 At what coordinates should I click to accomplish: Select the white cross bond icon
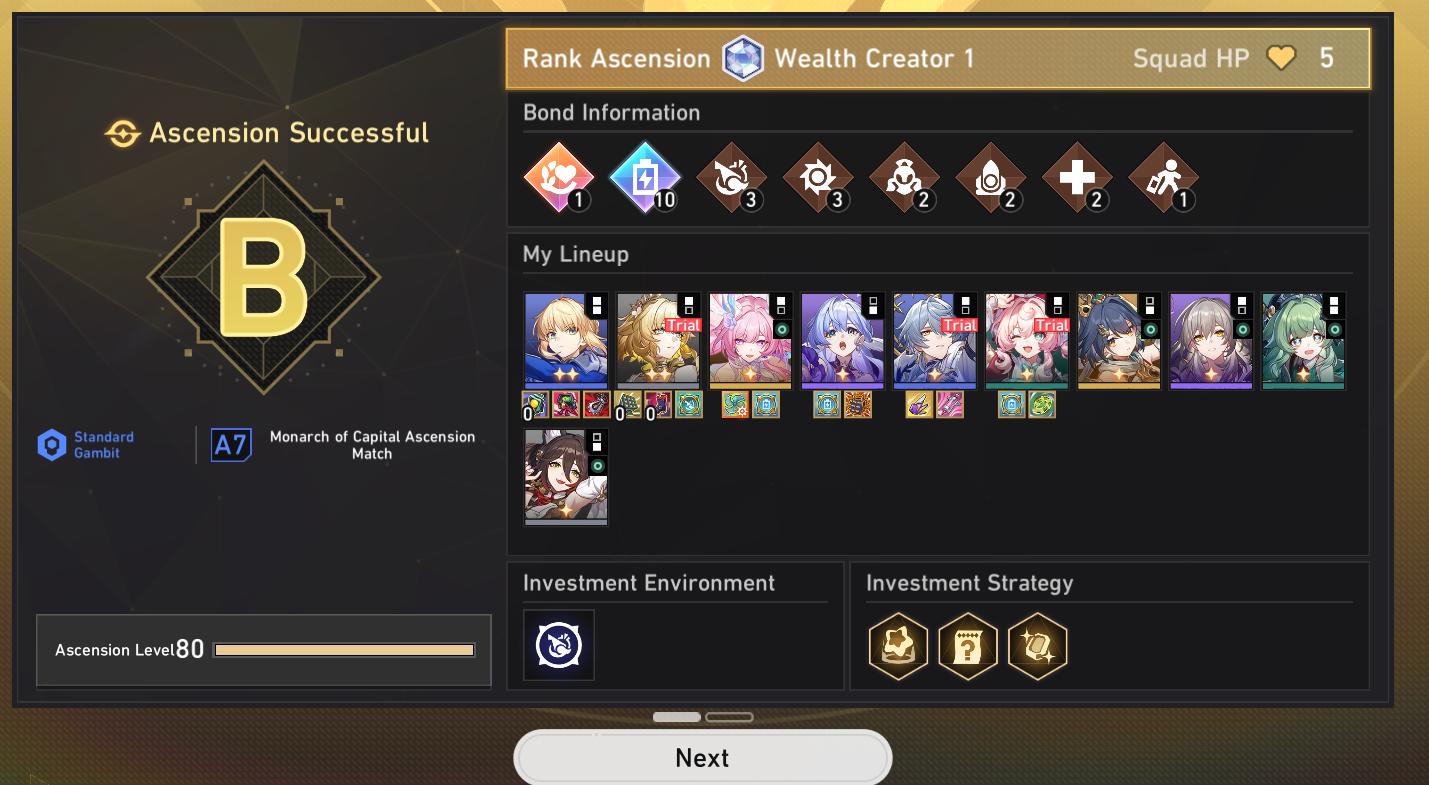pyautogui.click(x=1077, y=178)
